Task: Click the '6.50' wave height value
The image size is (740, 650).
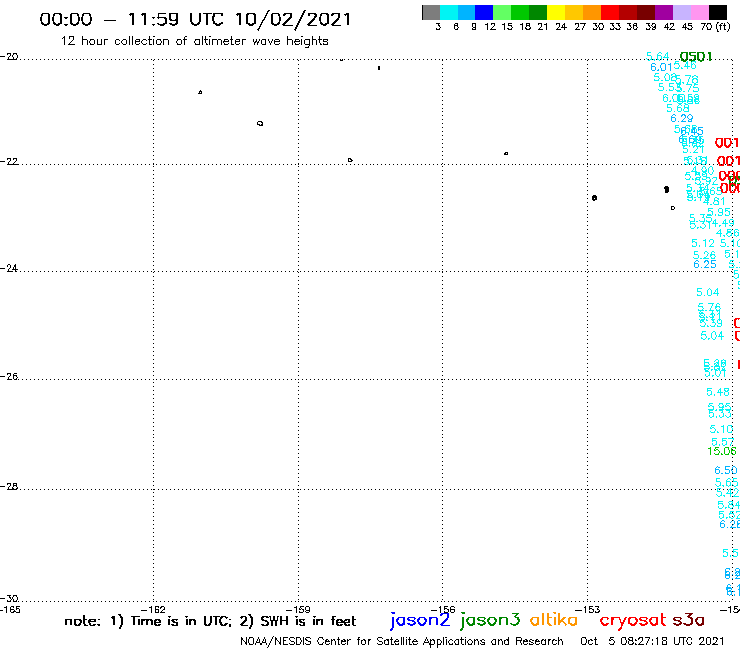Action: pyautogui.click(x=725, y=470)
